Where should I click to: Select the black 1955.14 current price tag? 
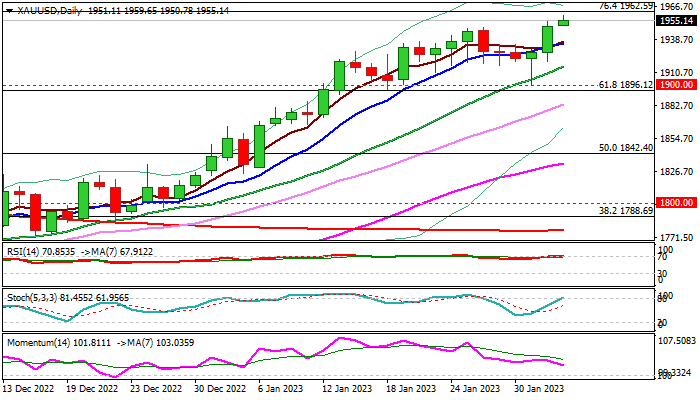[676, 21]
